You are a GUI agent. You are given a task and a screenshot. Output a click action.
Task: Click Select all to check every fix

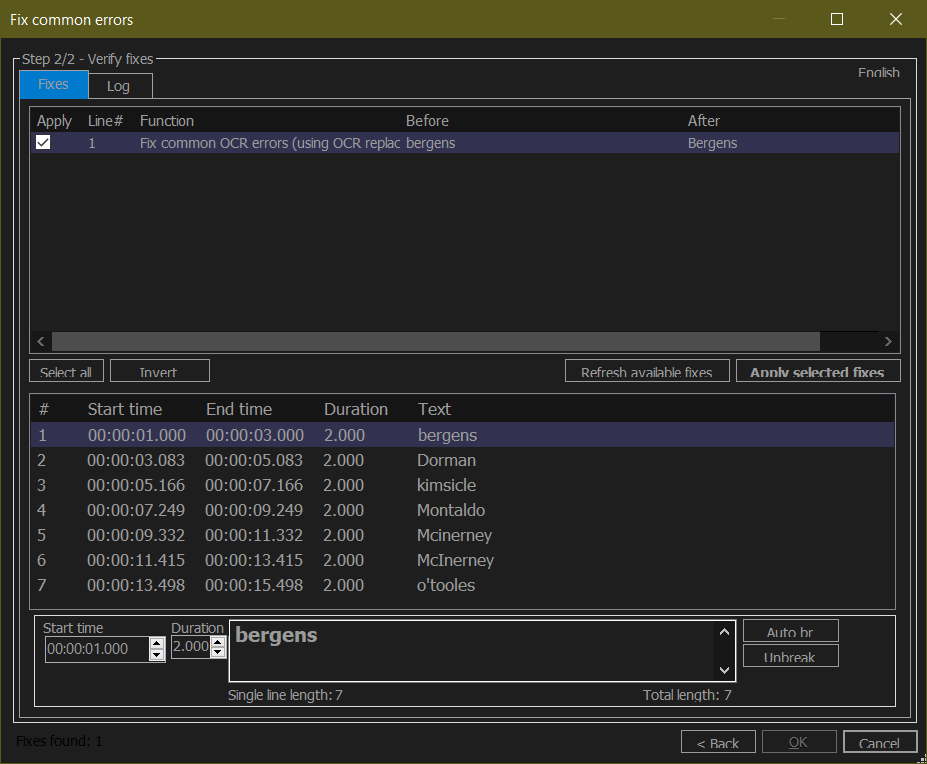[66, 370]
